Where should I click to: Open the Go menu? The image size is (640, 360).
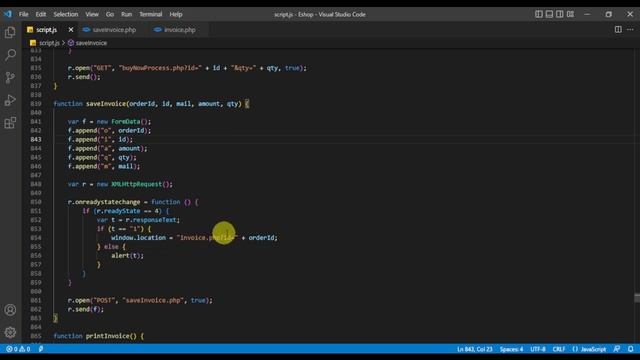tap(110, 14)
